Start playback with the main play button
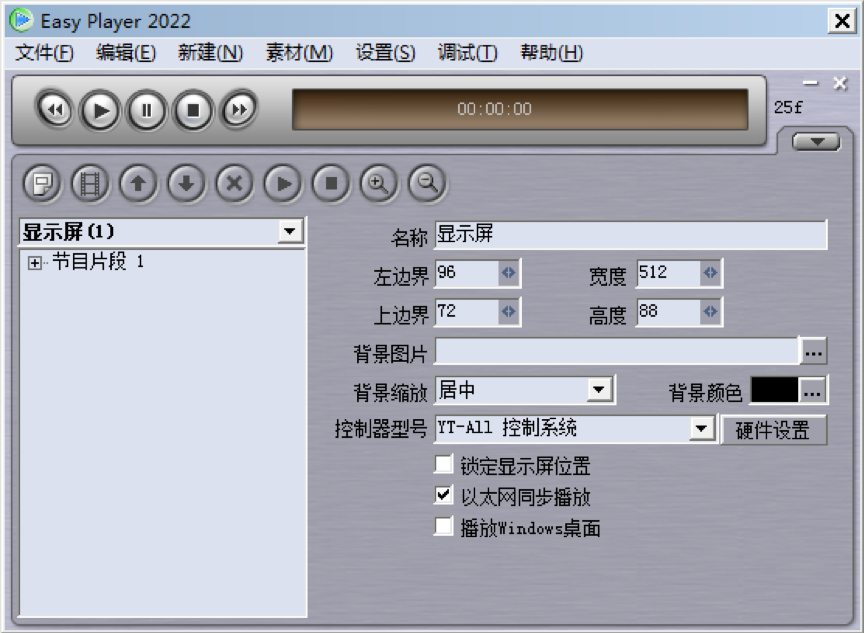This screenshot has height=633, width=864. pos(100,110)
